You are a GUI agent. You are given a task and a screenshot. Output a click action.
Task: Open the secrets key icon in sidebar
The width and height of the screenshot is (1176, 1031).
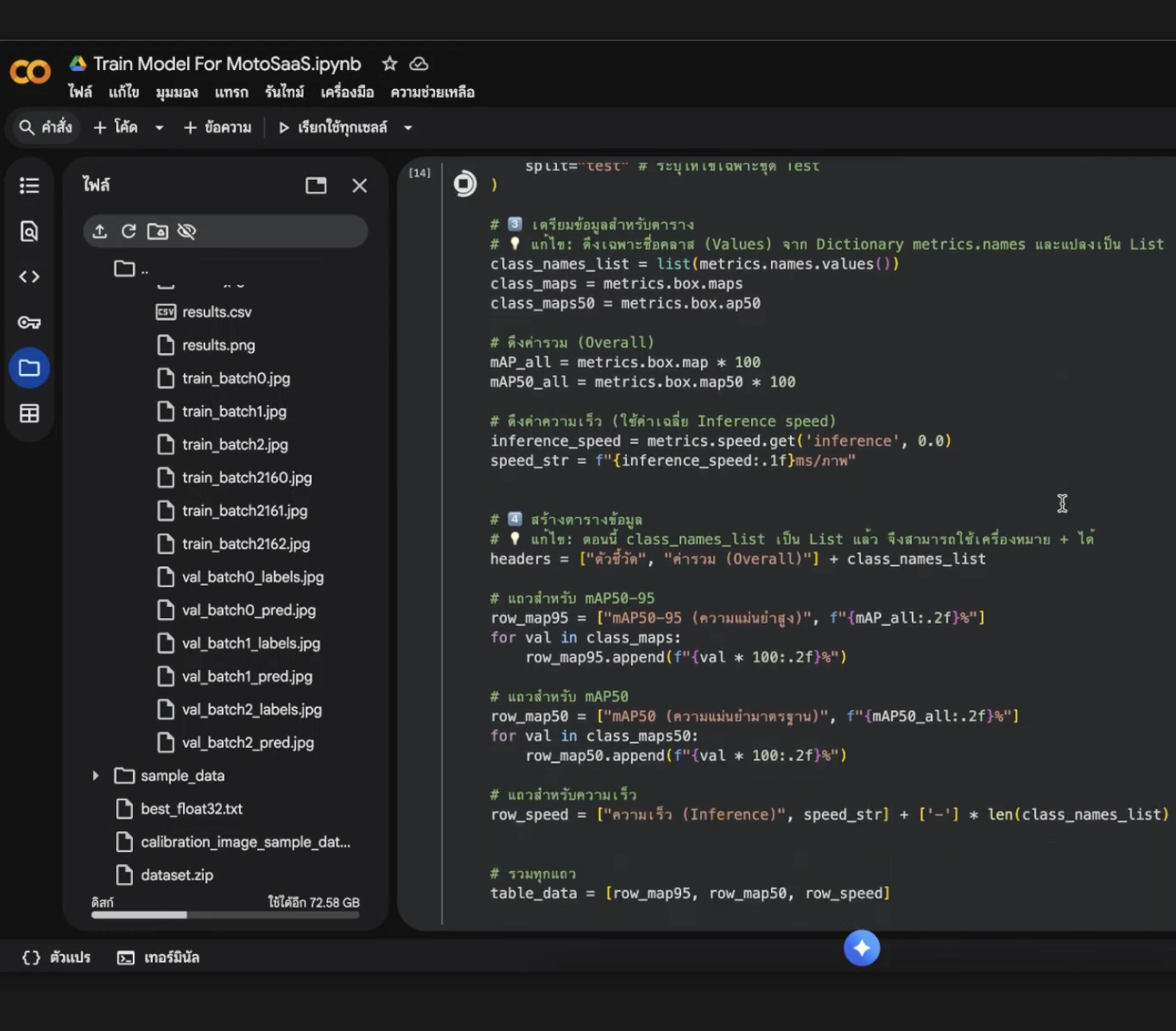[29, 322]
